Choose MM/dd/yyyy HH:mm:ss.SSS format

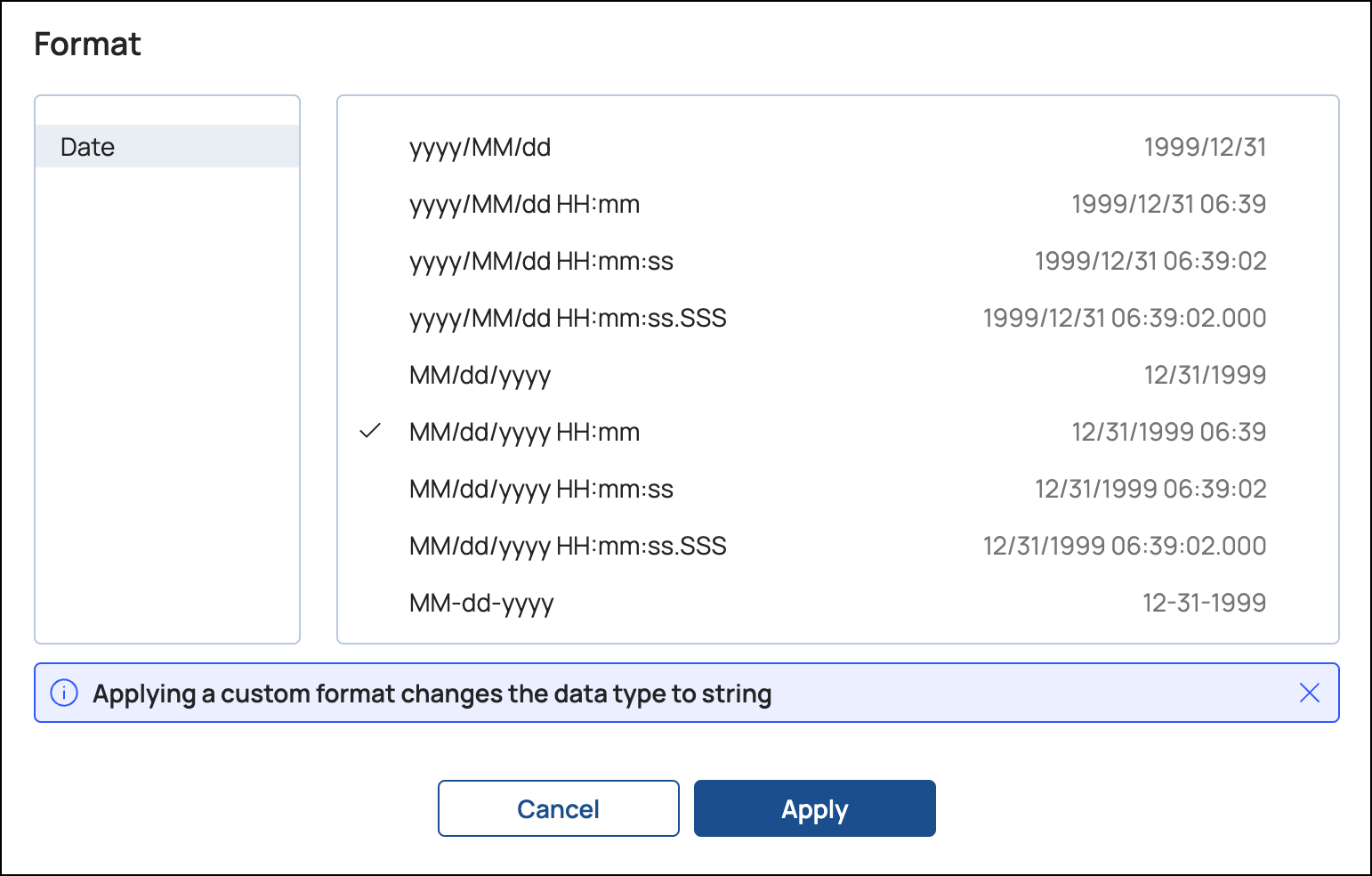pos(568,546)
